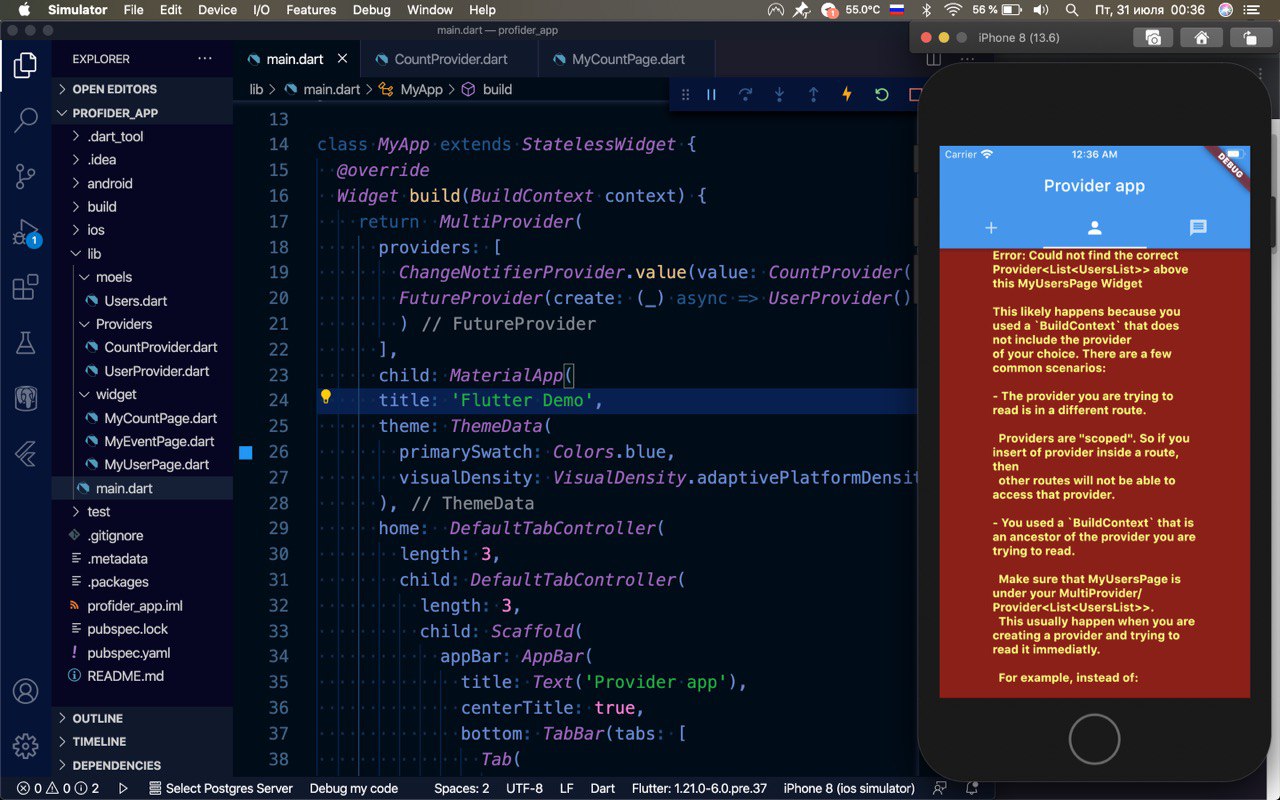The image size is (1280, 800).
Task: Tap the plus tab in Provider app
Action: (991, 228)
